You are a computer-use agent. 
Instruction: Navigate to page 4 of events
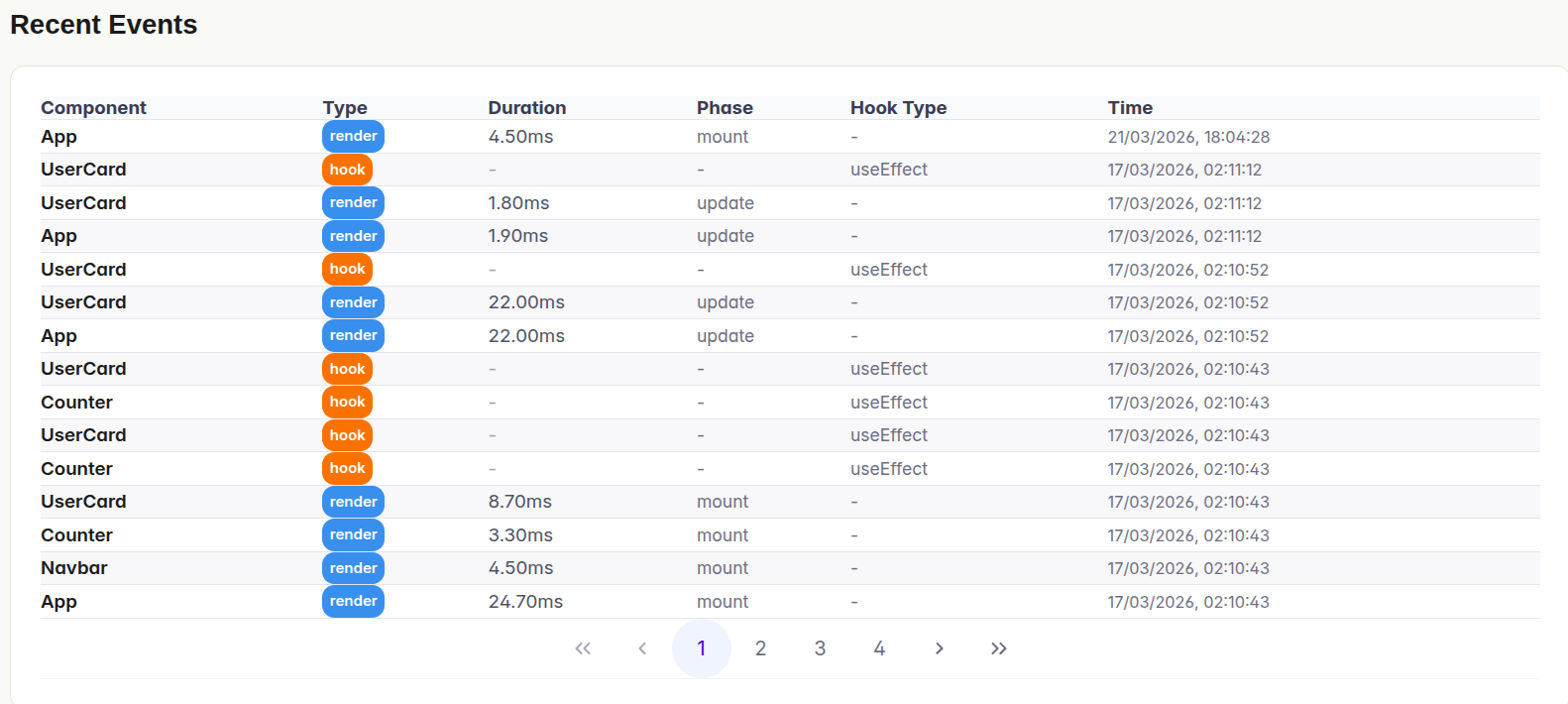879,648
